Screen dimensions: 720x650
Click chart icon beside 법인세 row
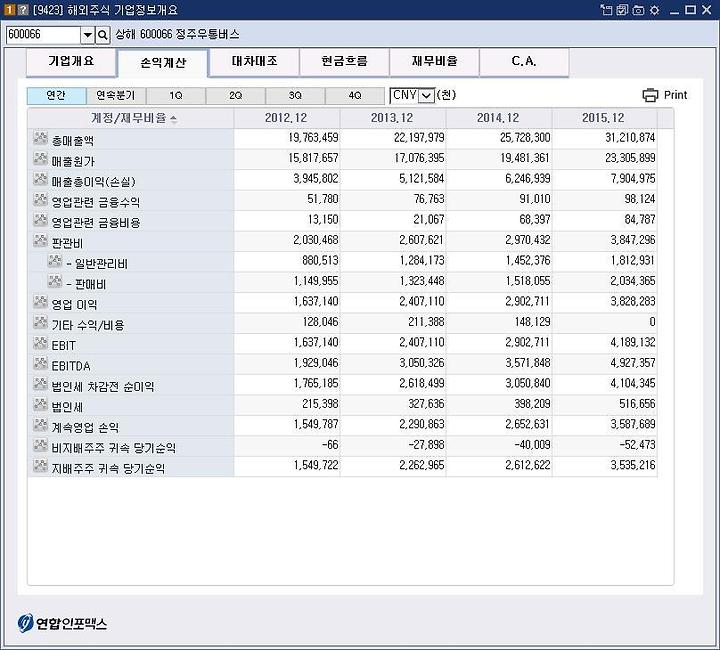point(40,404)
